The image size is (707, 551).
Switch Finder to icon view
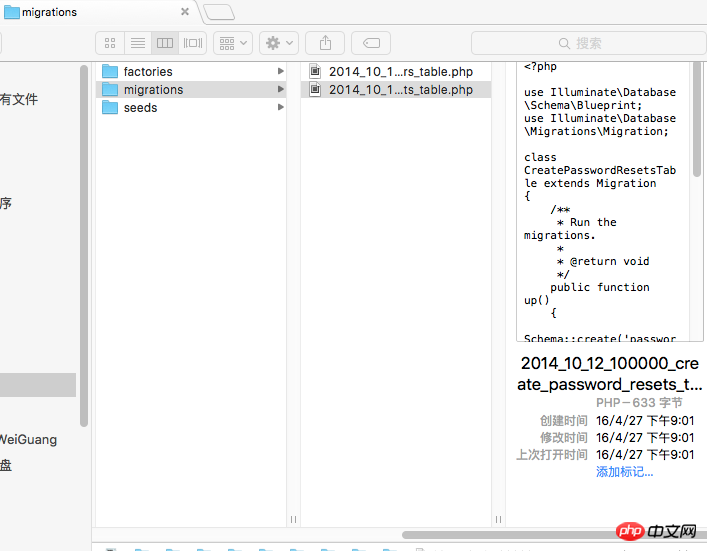click(x=110, y=43)
